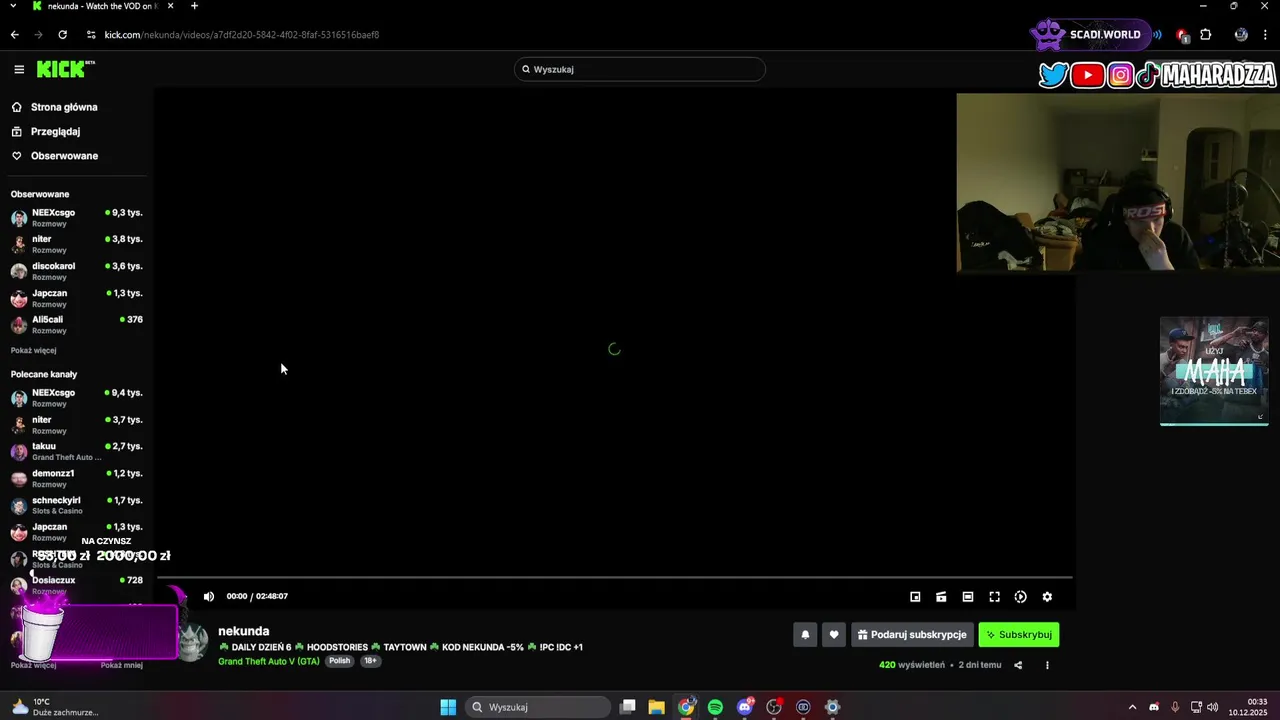Show hidden system tray icons
This screenshot has height=720, width=1280.
tap(1132, 707)
